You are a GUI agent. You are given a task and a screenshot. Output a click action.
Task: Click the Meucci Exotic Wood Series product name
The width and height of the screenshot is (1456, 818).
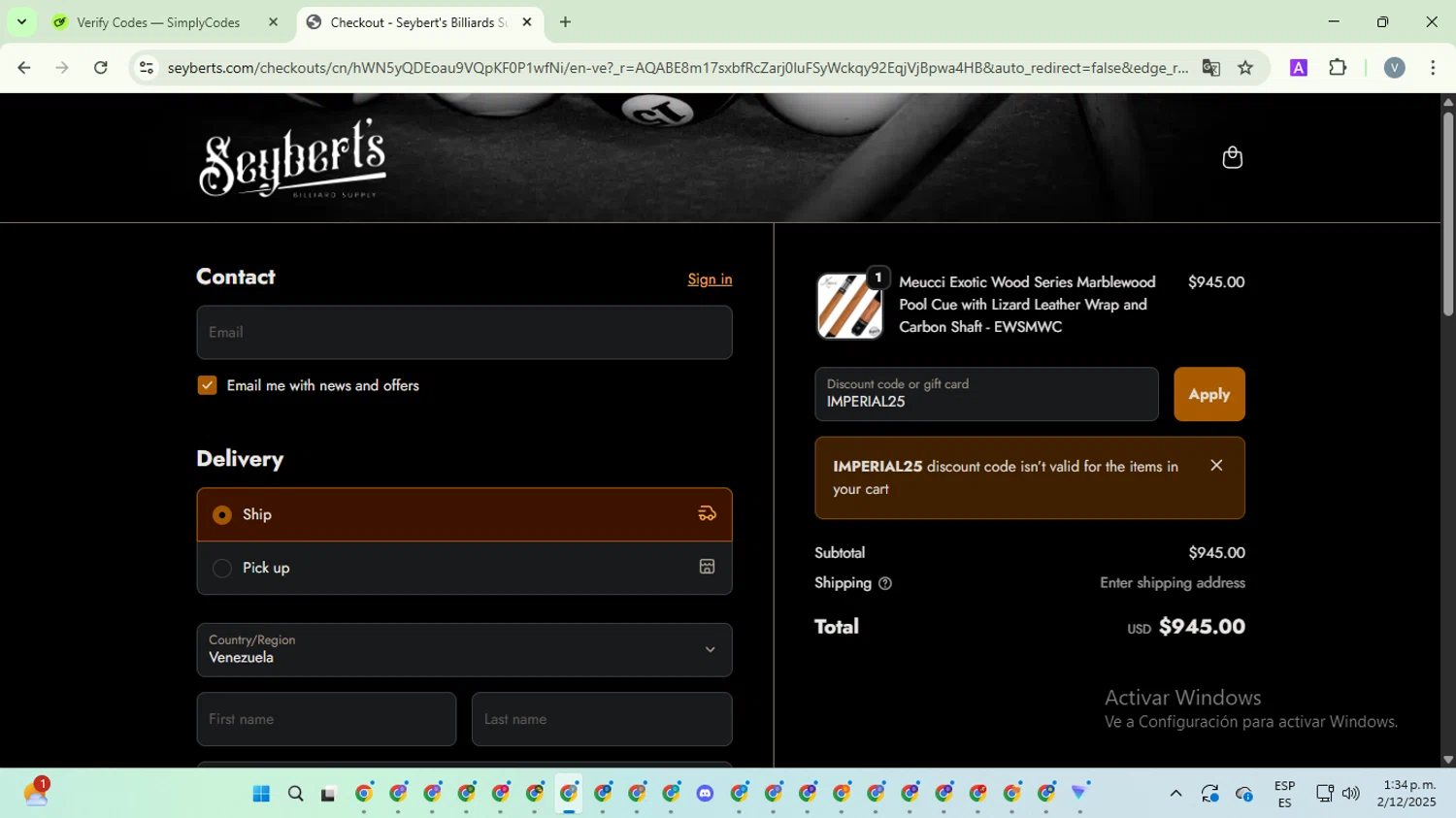point(1027,305)
